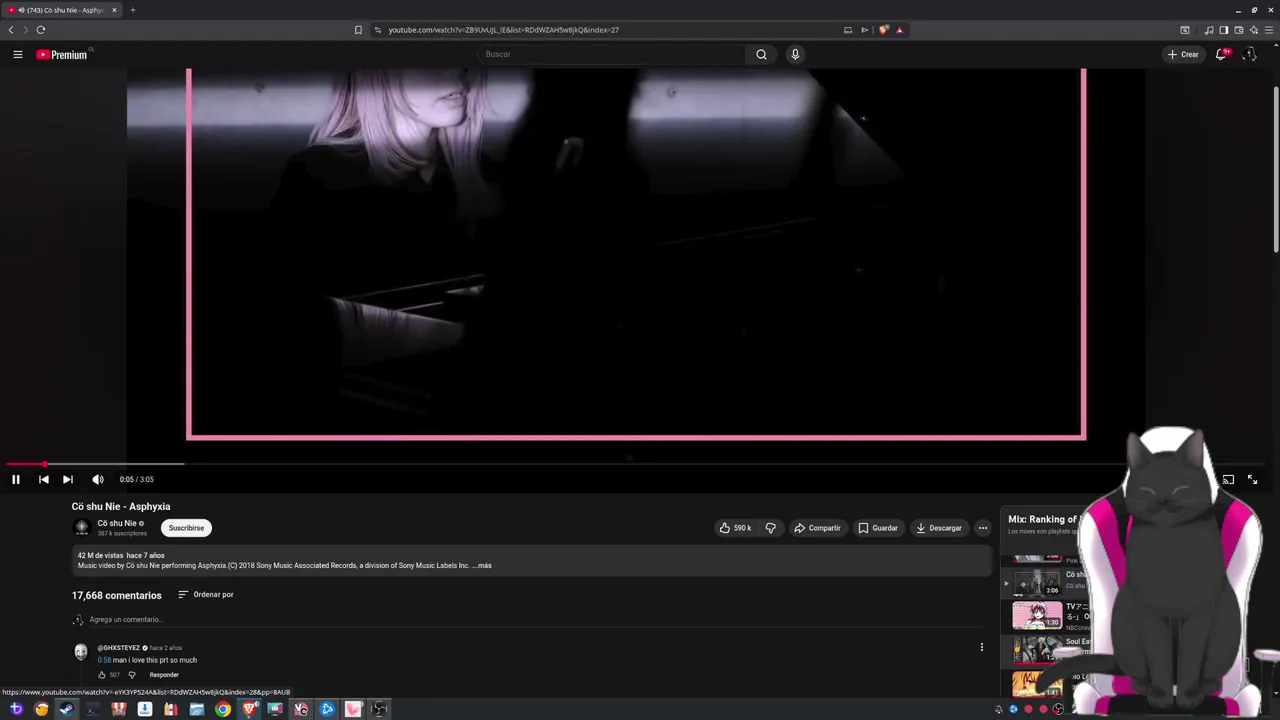
Task: Skip to the next video
Action: [x=67, y=480]
